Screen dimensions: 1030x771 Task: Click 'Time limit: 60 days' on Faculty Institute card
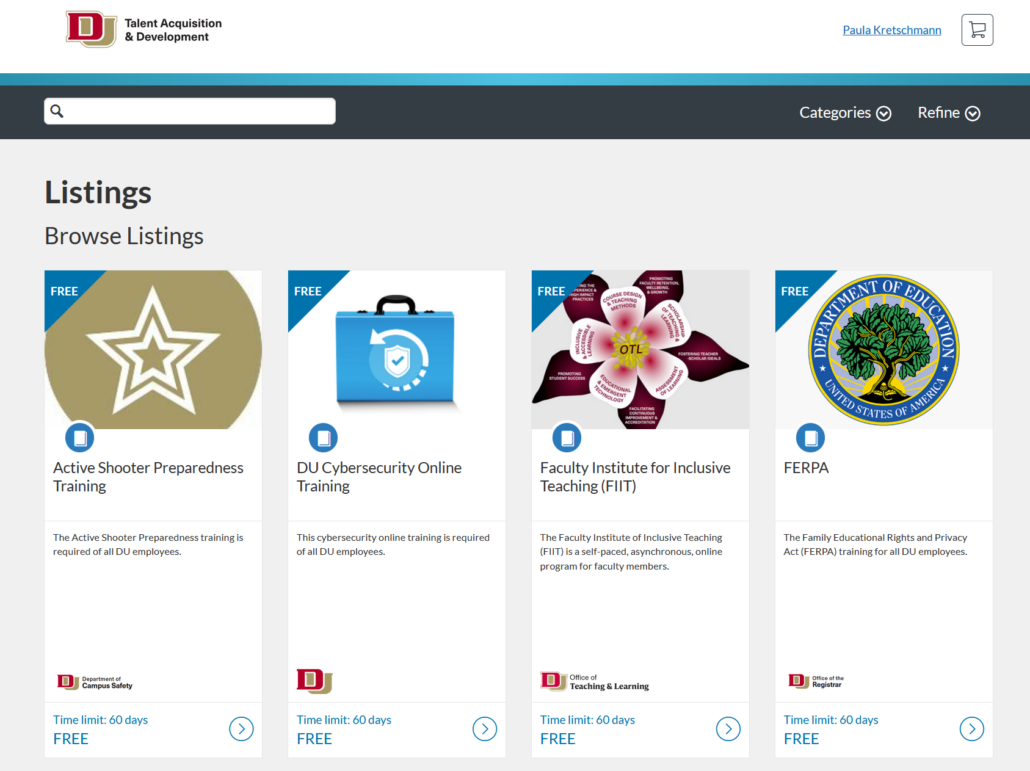click(x=587, y=720)
